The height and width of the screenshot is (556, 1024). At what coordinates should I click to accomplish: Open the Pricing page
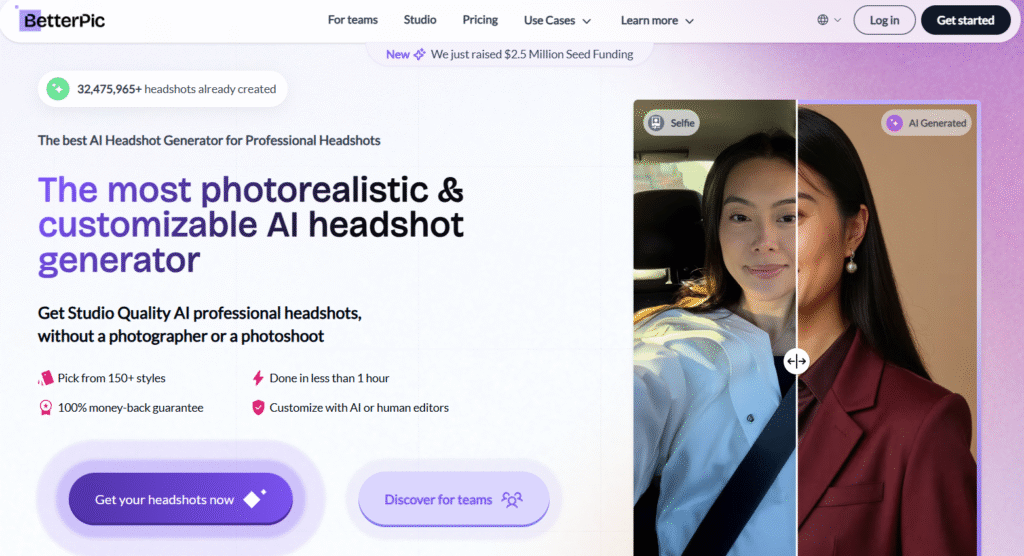tap(480, 20)
